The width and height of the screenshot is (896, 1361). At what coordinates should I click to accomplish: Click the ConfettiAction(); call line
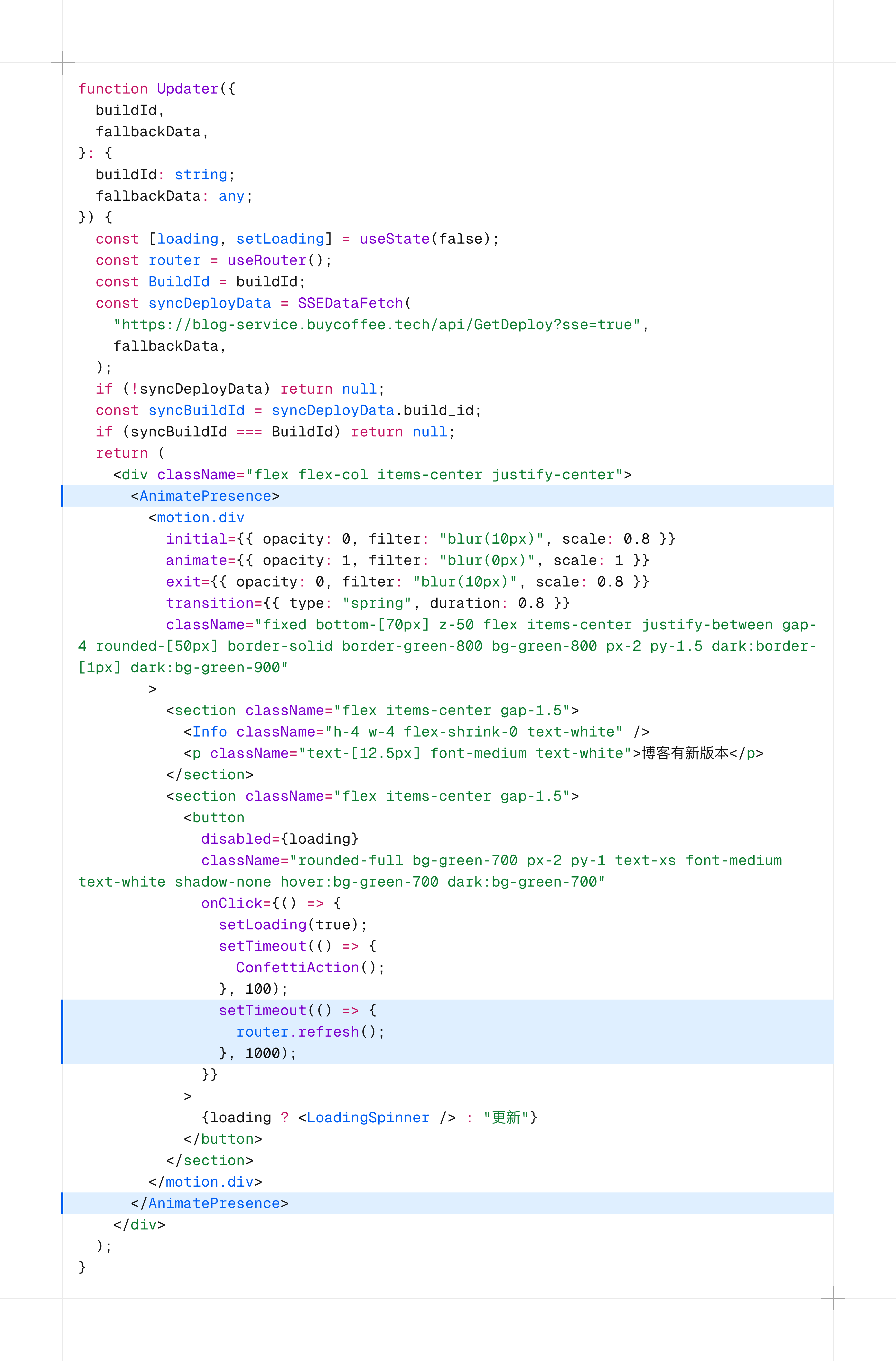310,968
